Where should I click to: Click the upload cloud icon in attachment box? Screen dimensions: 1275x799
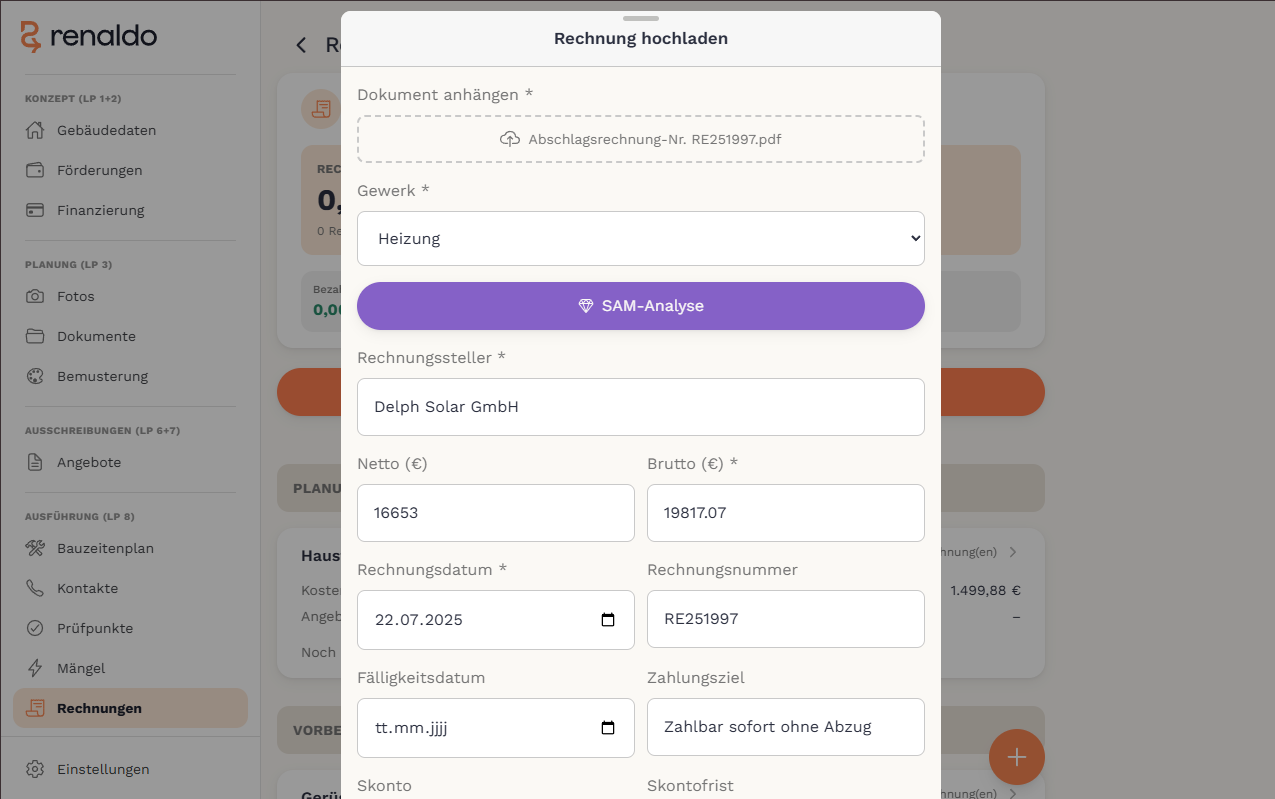pyautogui.click(x=510, y=139)
